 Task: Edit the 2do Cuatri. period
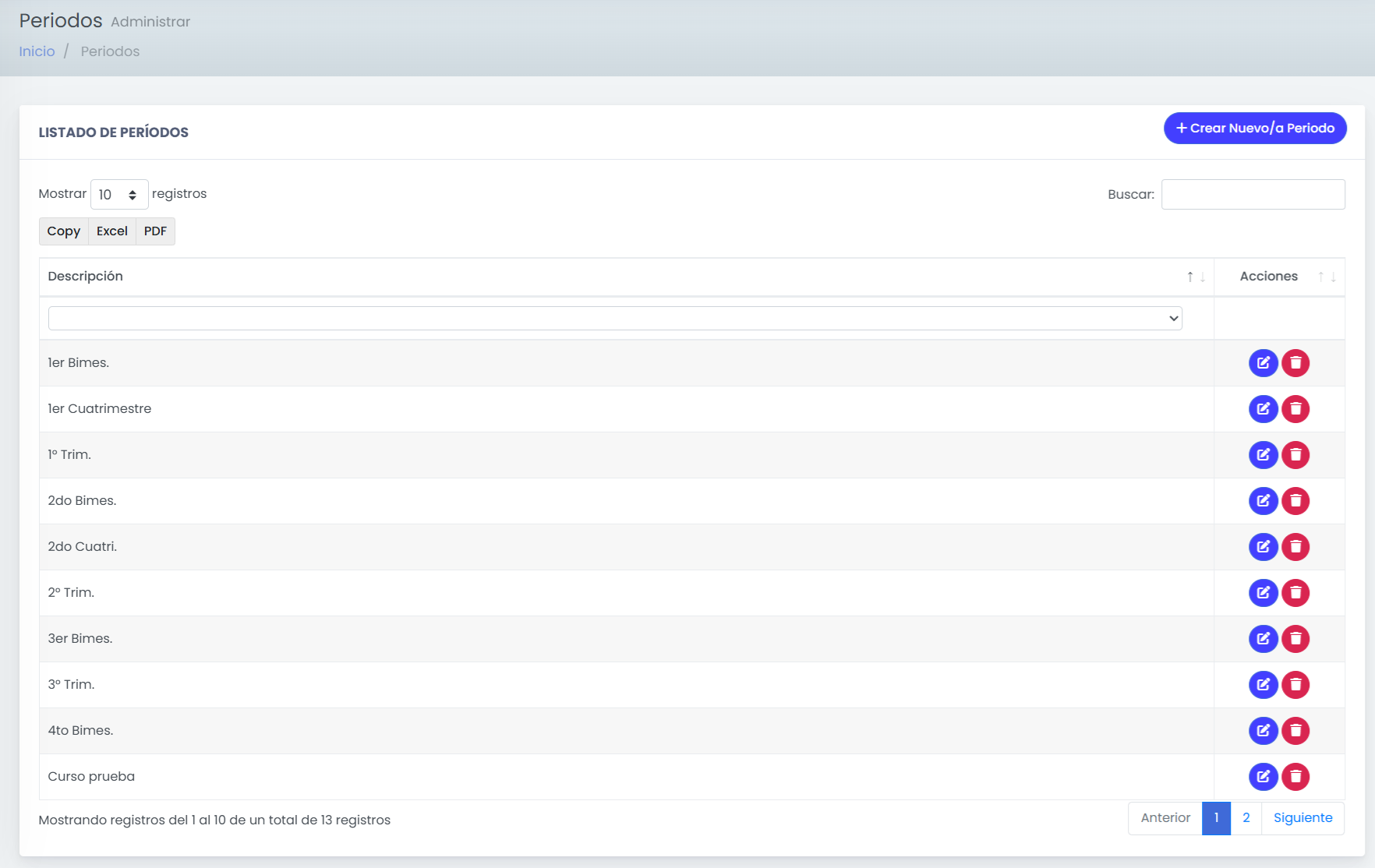coord(1263,547)
